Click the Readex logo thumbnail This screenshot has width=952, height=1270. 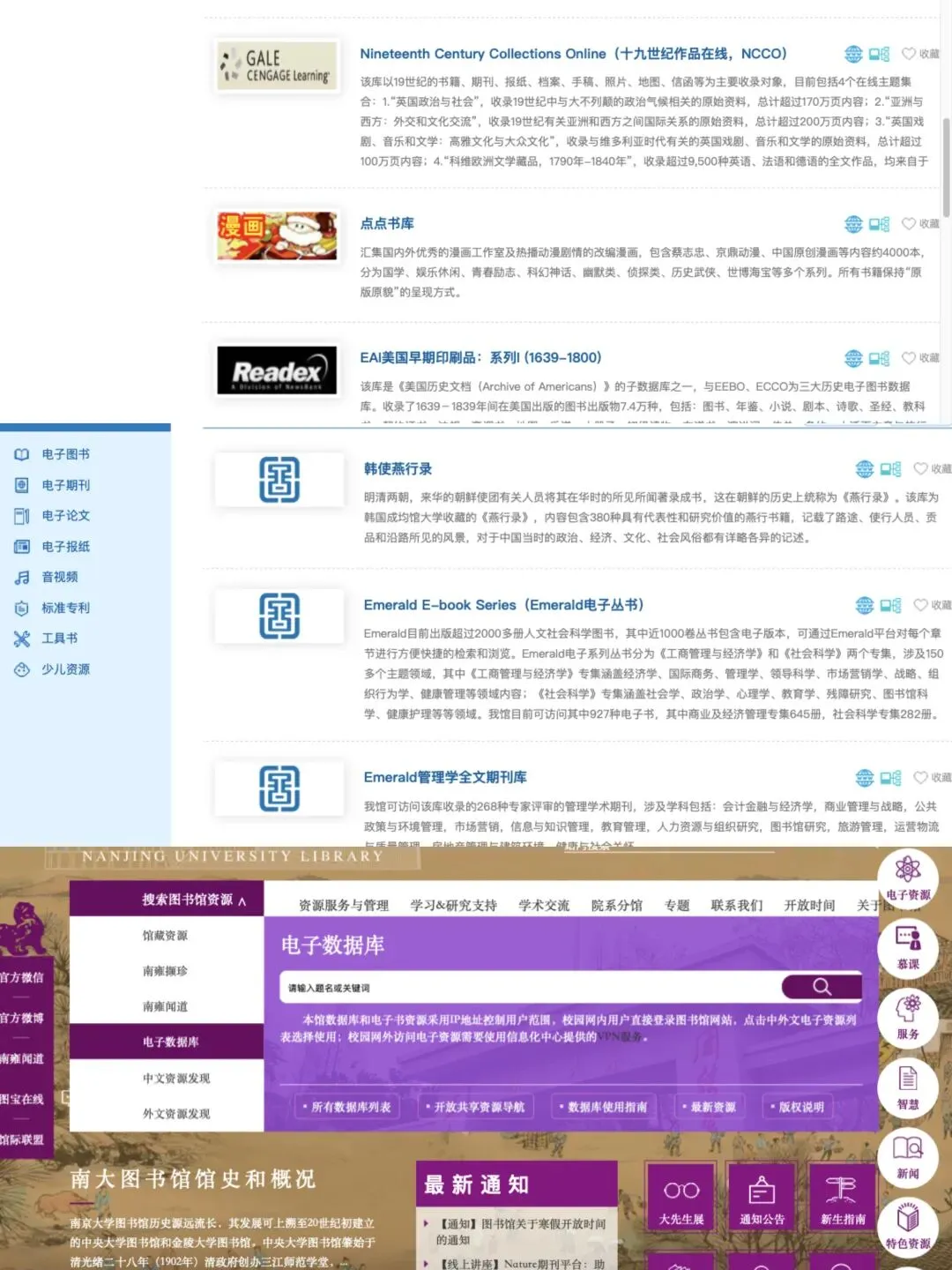click(278, 370)
